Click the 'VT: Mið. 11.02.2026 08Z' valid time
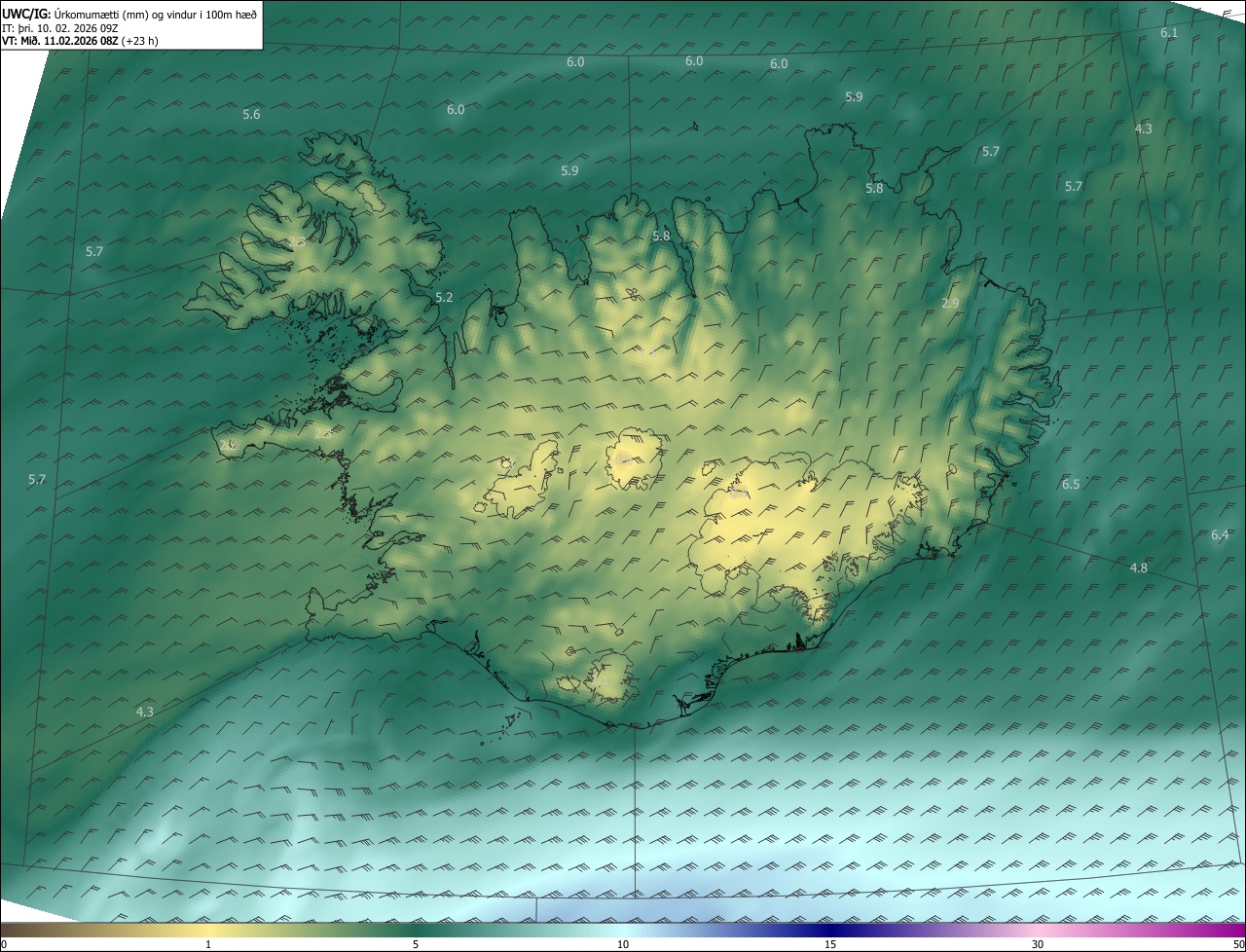Screen dimensions: 1246x952 pyautogui.click(x=60, y=41)
